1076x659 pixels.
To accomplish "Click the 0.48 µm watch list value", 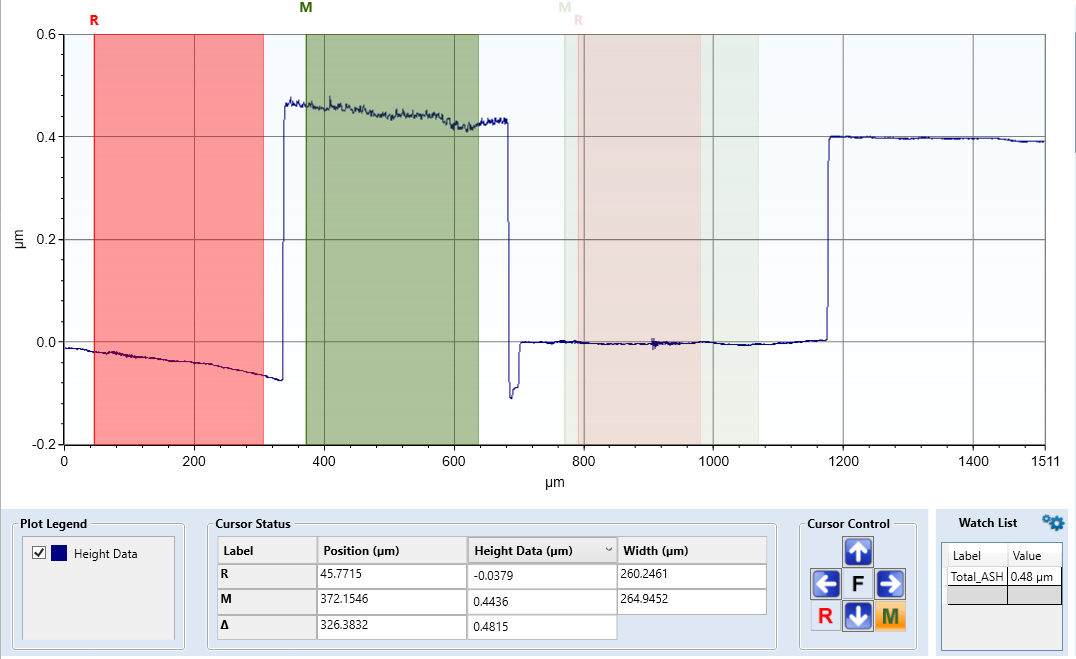I will tap(1034, 577).
